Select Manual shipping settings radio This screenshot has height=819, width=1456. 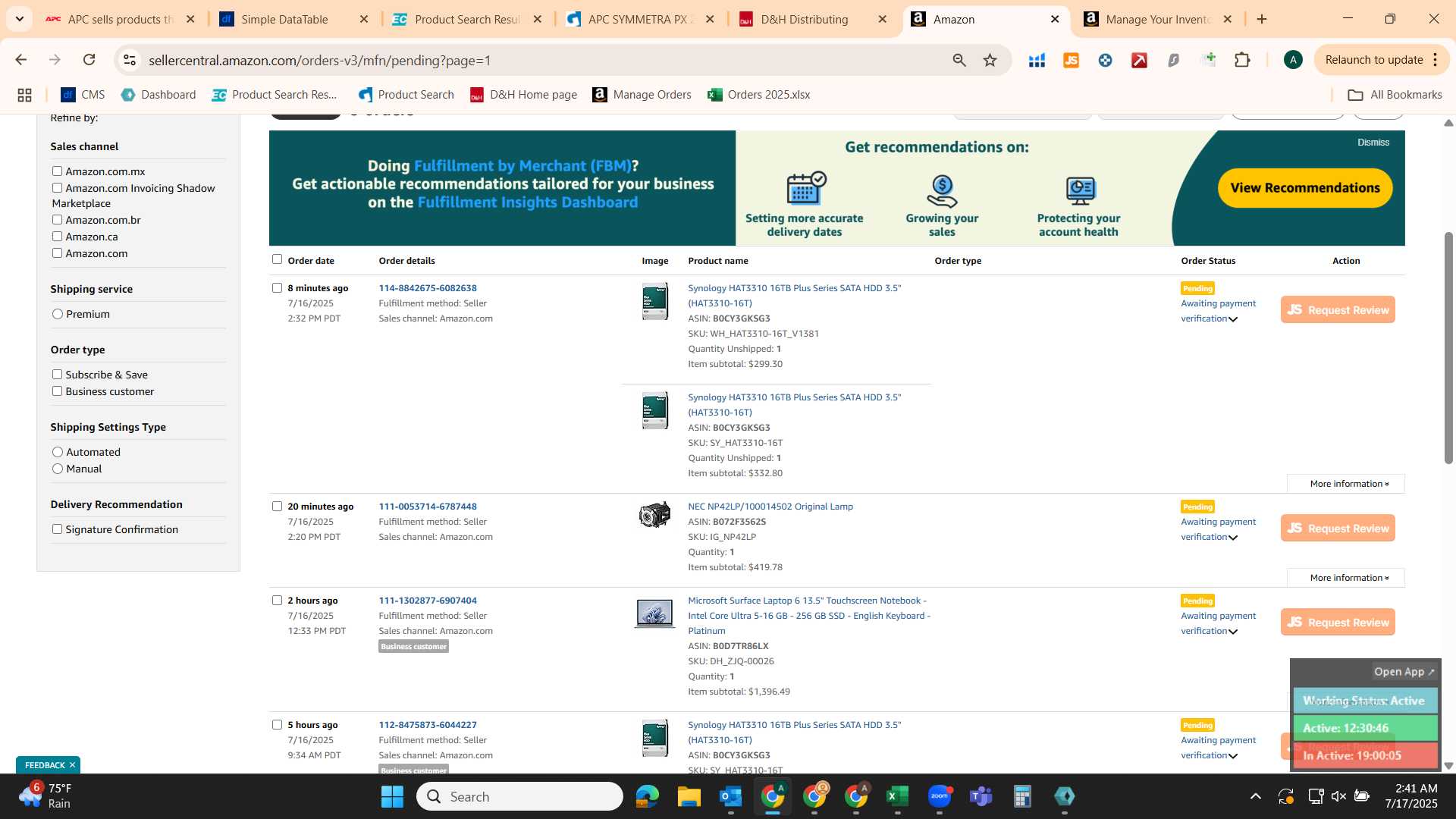(x=58, y=469)
